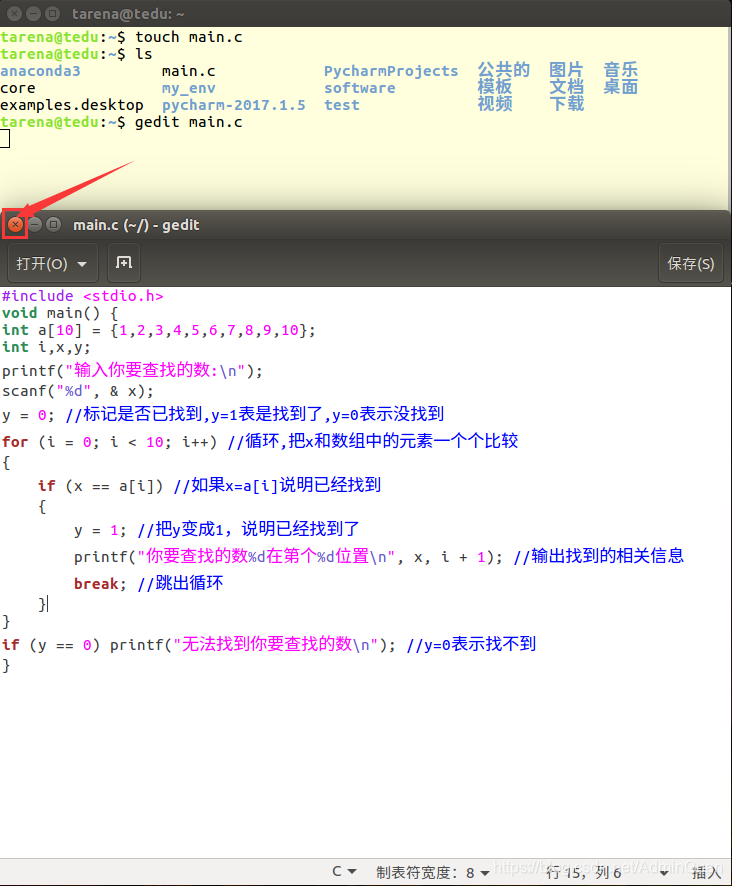Viewport: 732px width, 886px height.
Task: Click software in terminal listing
Action: click(x=359, y=88)
